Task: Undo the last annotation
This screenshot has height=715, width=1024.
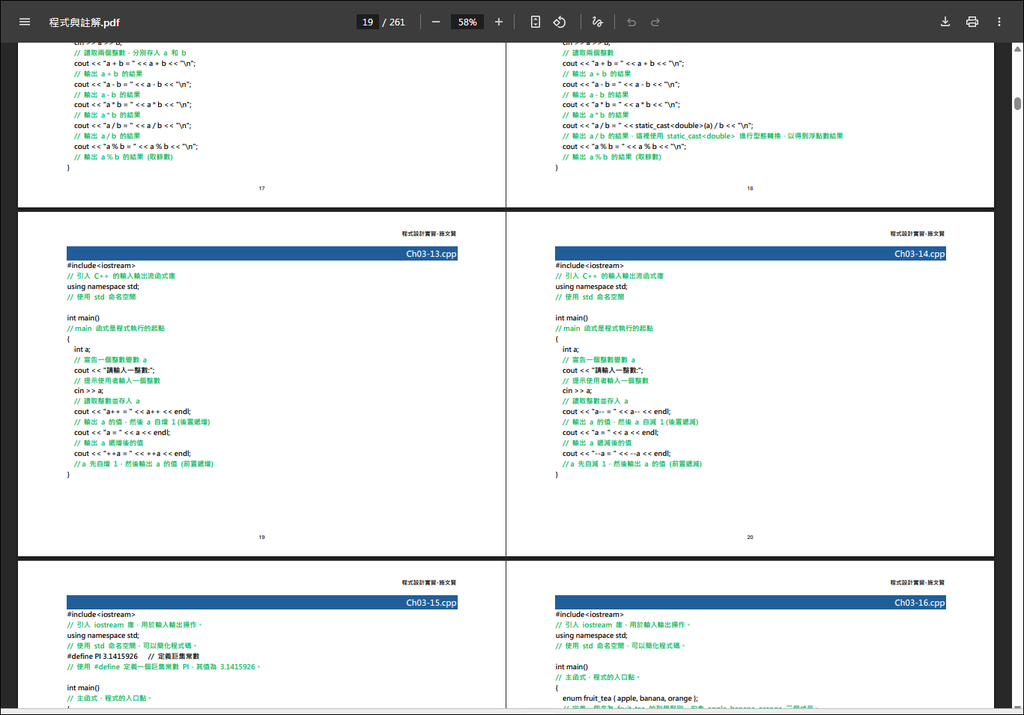Action: tap(632, 22)
